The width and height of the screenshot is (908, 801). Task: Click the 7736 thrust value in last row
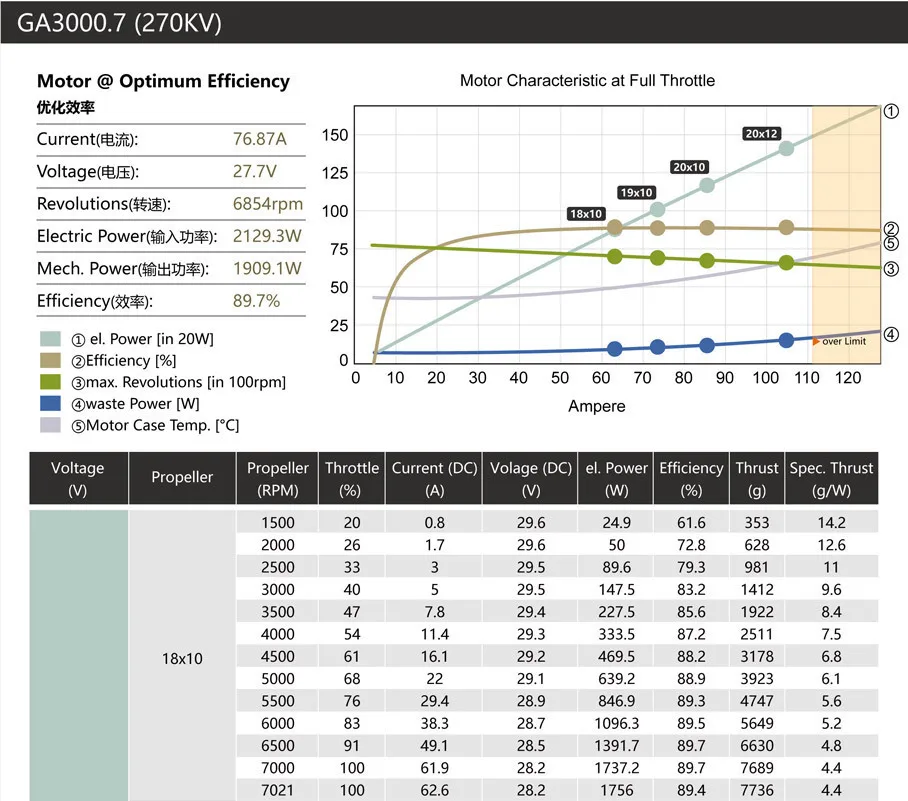(x=756, y=790)
